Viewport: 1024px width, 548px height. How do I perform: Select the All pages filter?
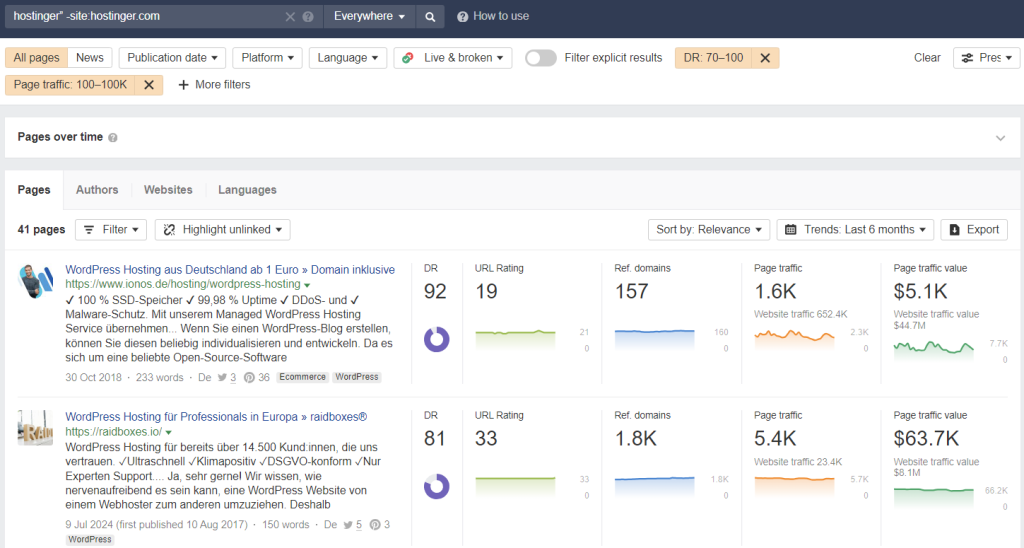coord(37,57)
